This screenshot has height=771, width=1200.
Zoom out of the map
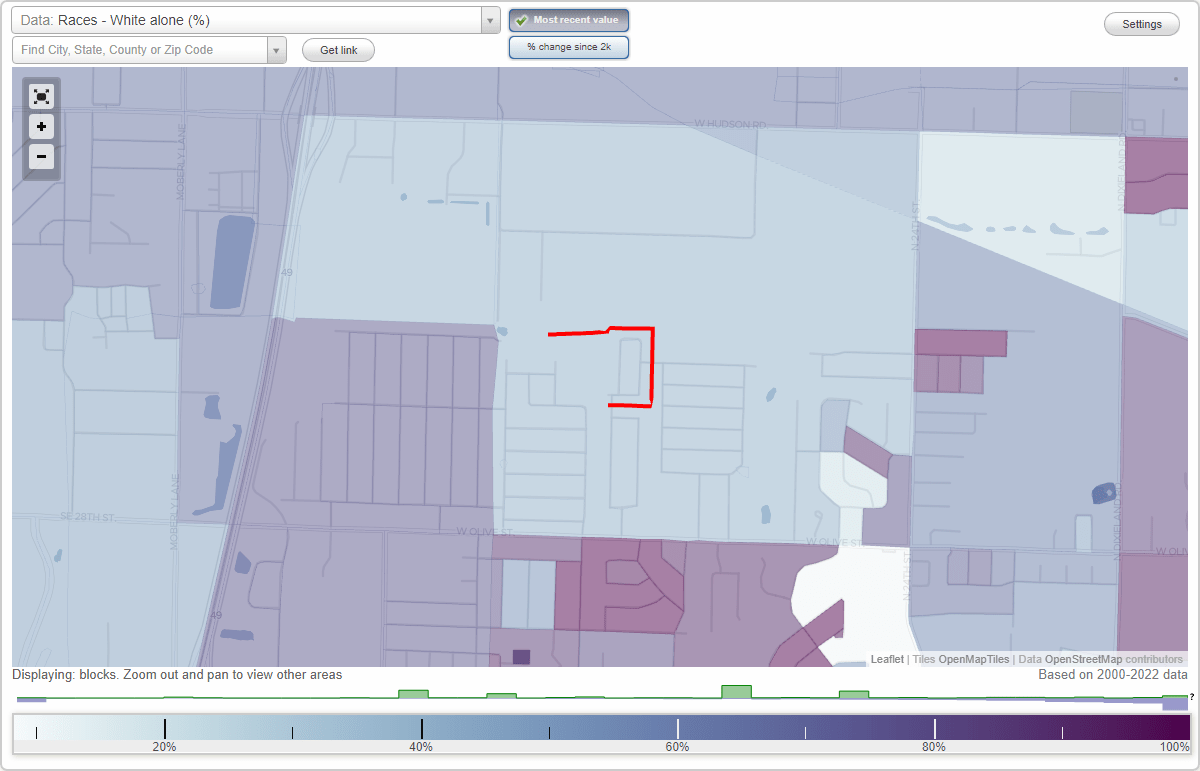point(41,157)
